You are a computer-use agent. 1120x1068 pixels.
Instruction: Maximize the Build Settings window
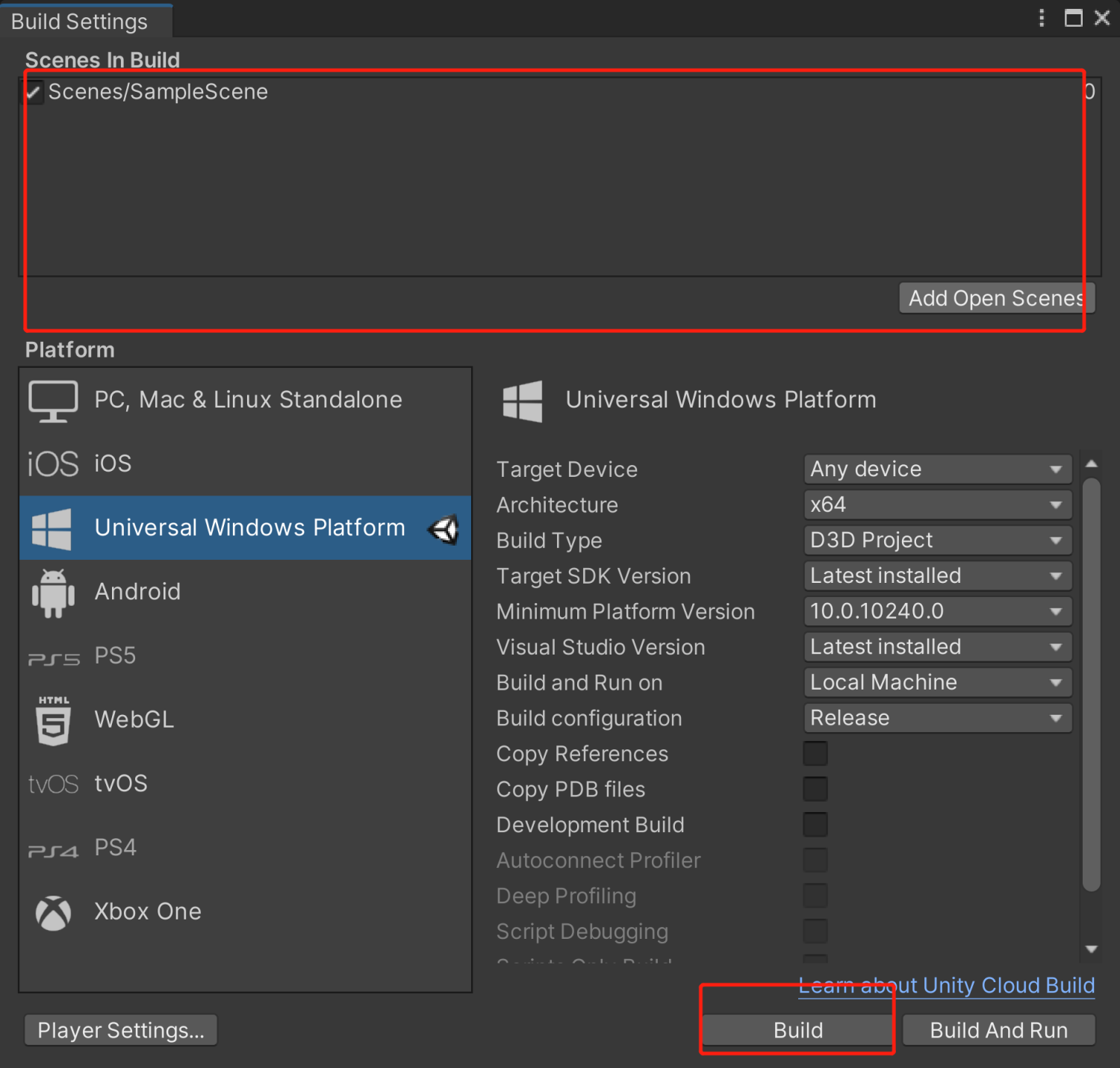click(1074, 18)
